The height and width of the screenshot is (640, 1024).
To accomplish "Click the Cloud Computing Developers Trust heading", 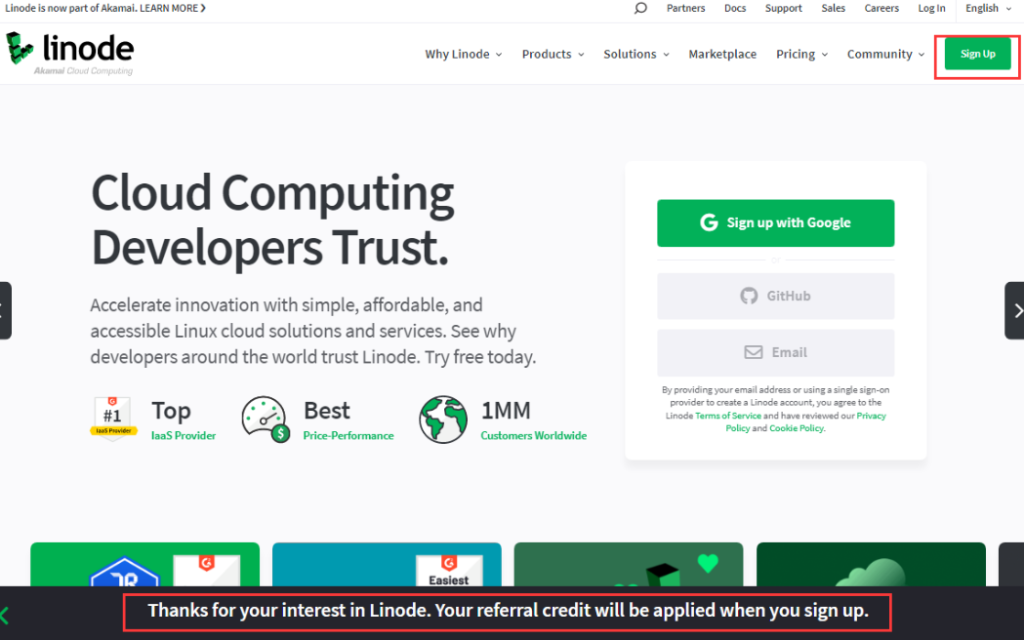I will [272, 220].
